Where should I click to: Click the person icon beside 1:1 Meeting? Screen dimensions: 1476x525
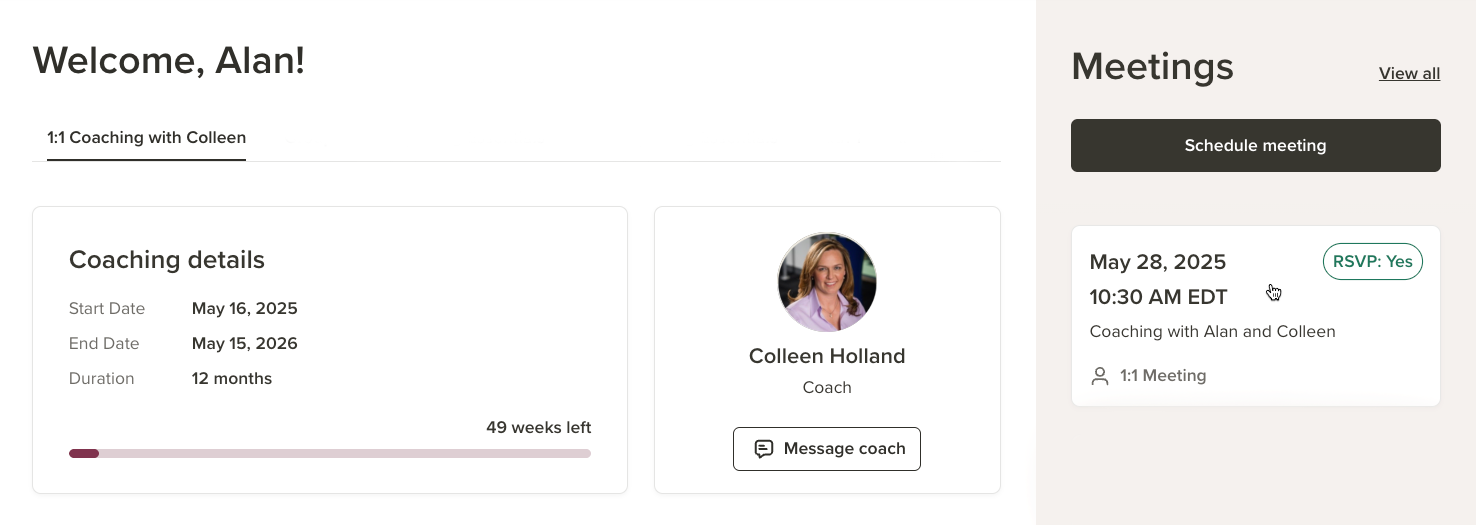[1100, 376]
